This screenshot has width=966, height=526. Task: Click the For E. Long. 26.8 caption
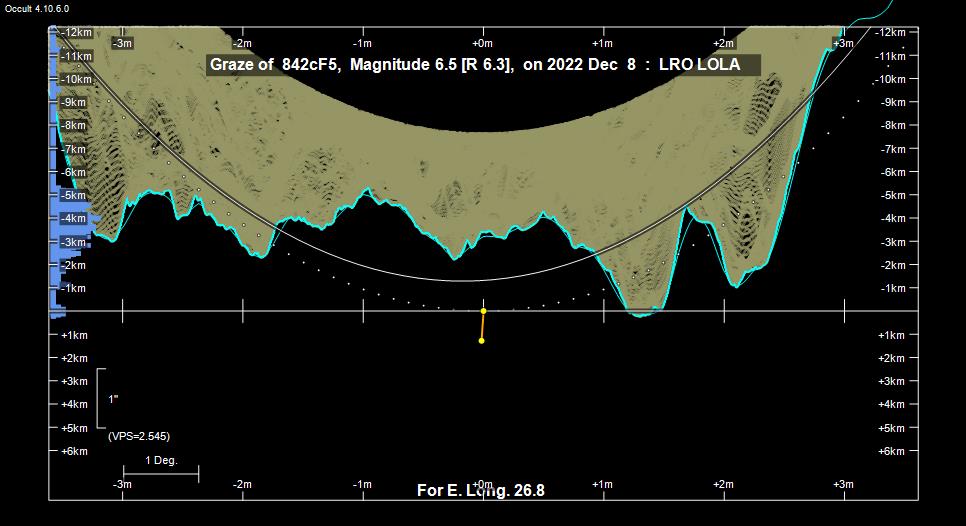pos(481,490)
